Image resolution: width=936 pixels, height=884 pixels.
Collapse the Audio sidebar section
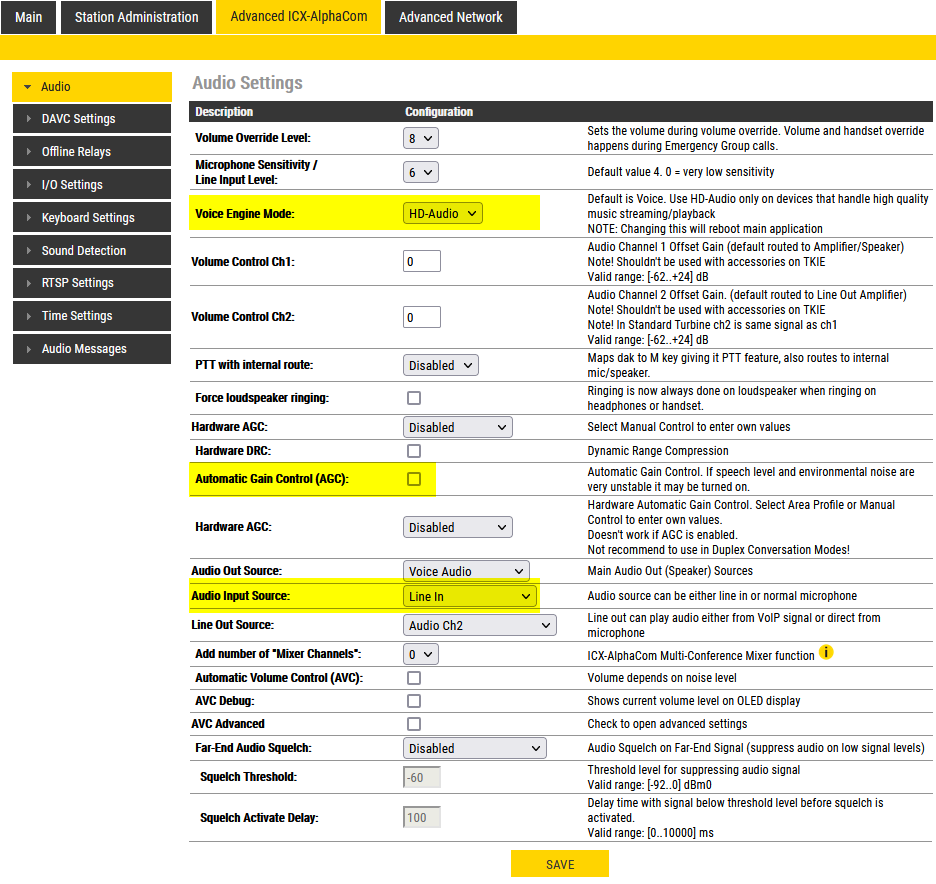(28, 87)
